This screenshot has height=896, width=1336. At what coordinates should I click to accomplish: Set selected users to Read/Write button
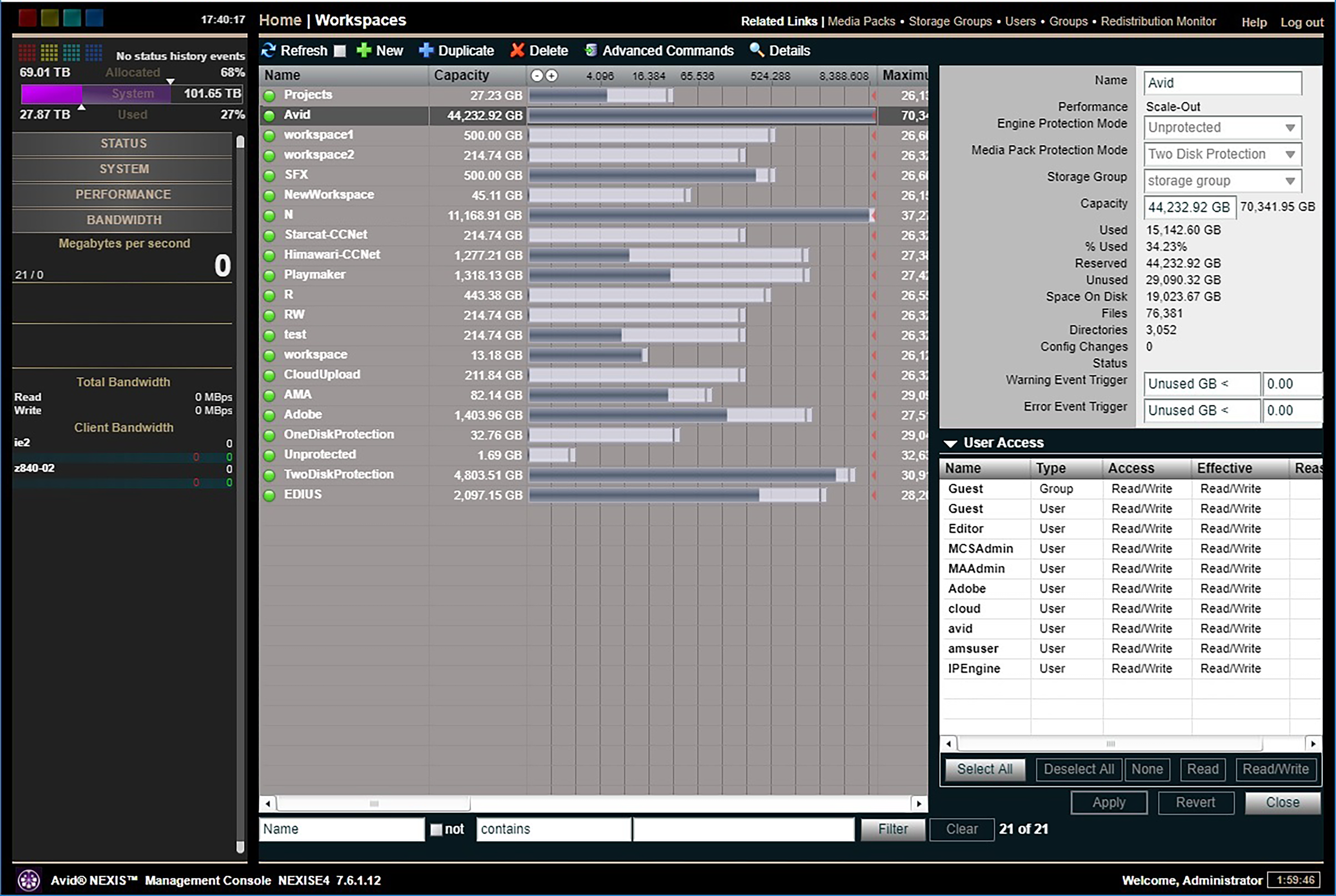pyautogui.click(x=1275, y=770)
